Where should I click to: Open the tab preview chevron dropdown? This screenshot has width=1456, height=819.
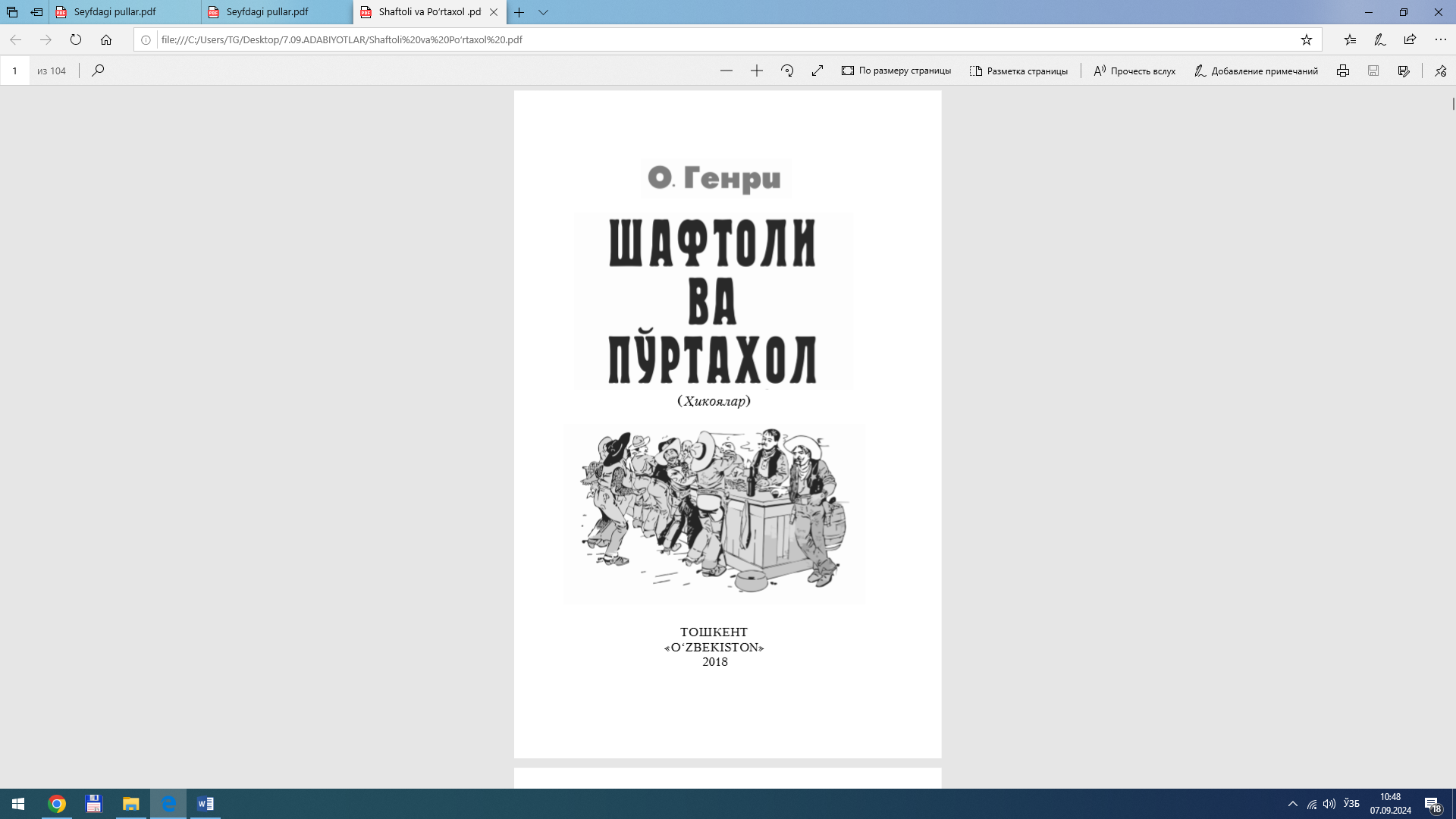pos(544,12)
